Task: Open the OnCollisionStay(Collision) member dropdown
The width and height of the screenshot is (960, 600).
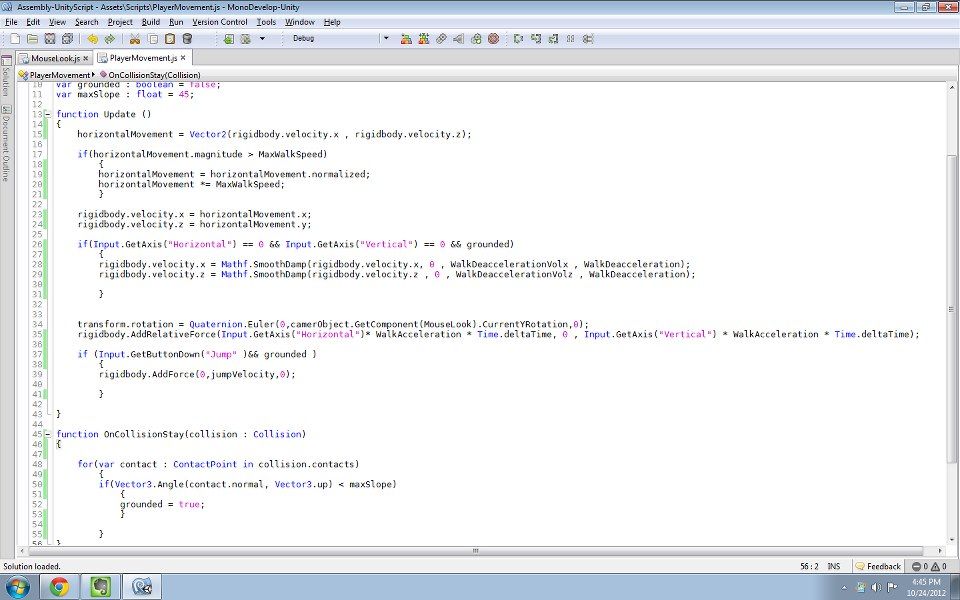Action: click(x=150, y=75)
